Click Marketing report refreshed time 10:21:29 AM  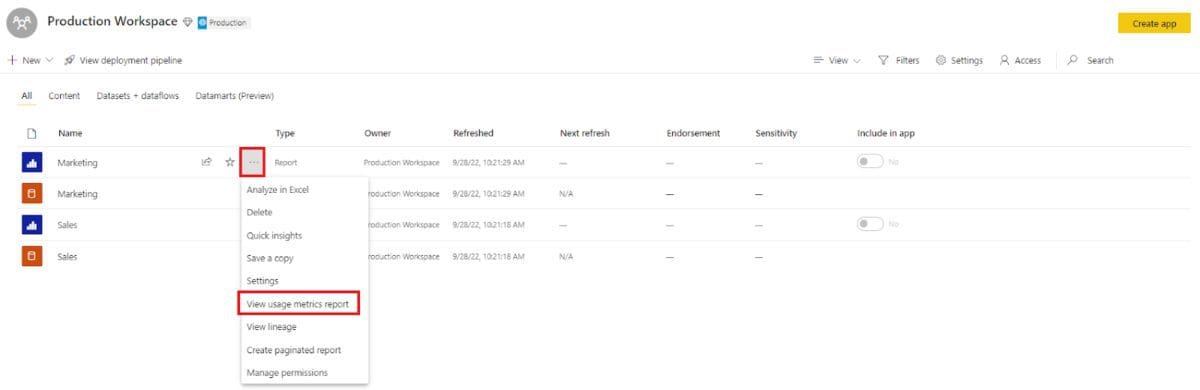coord(488,162)
